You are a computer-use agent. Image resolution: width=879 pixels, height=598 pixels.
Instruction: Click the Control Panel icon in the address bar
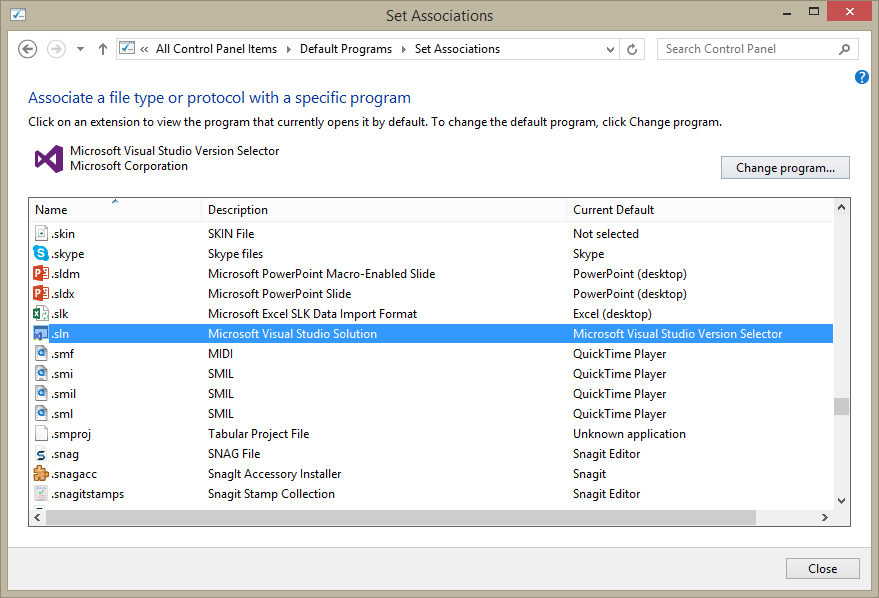[127, 48]
